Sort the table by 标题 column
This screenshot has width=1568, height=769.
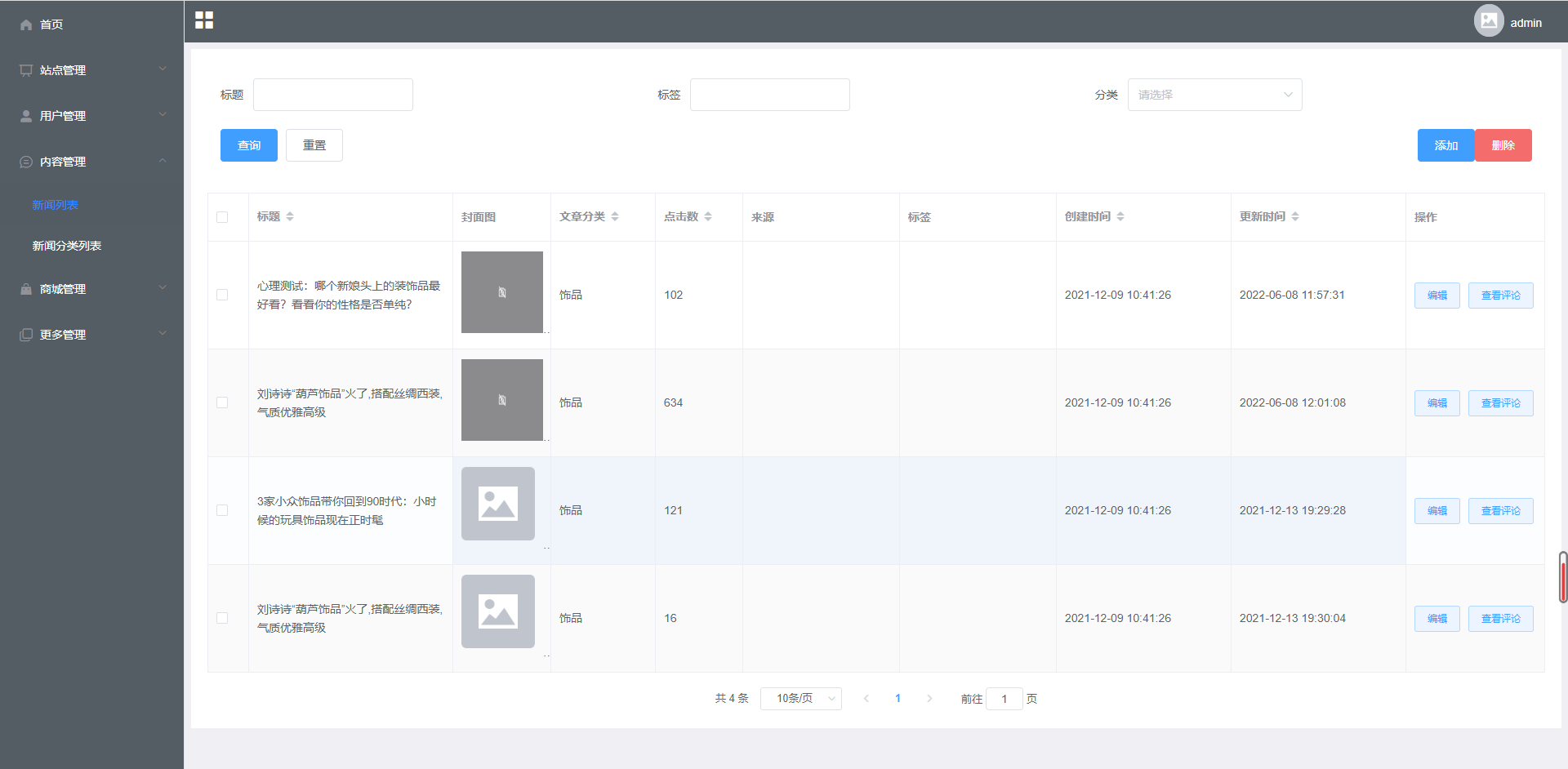[x=290, y=216]
